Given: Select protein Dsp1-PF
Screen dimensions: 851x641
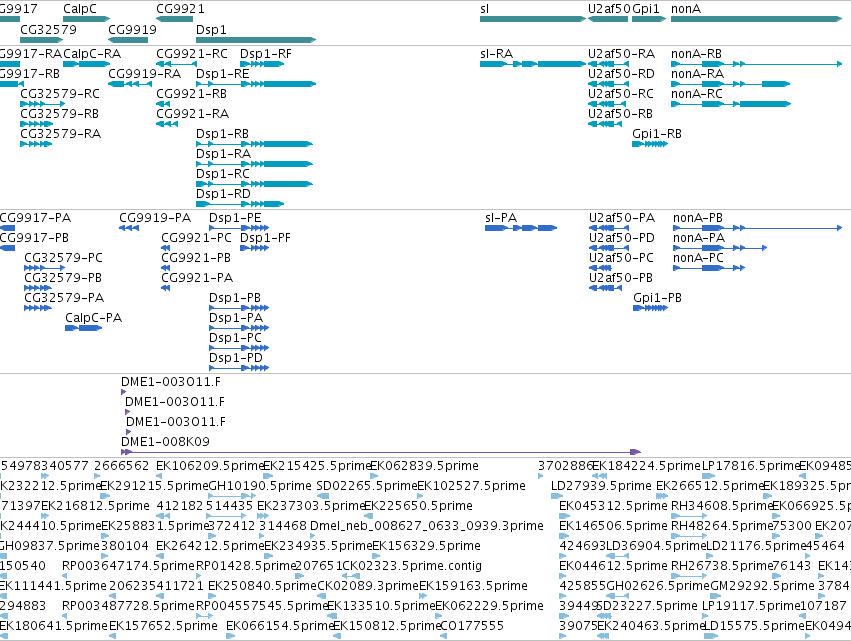Looking at the screenshot, I should [255, 248].
